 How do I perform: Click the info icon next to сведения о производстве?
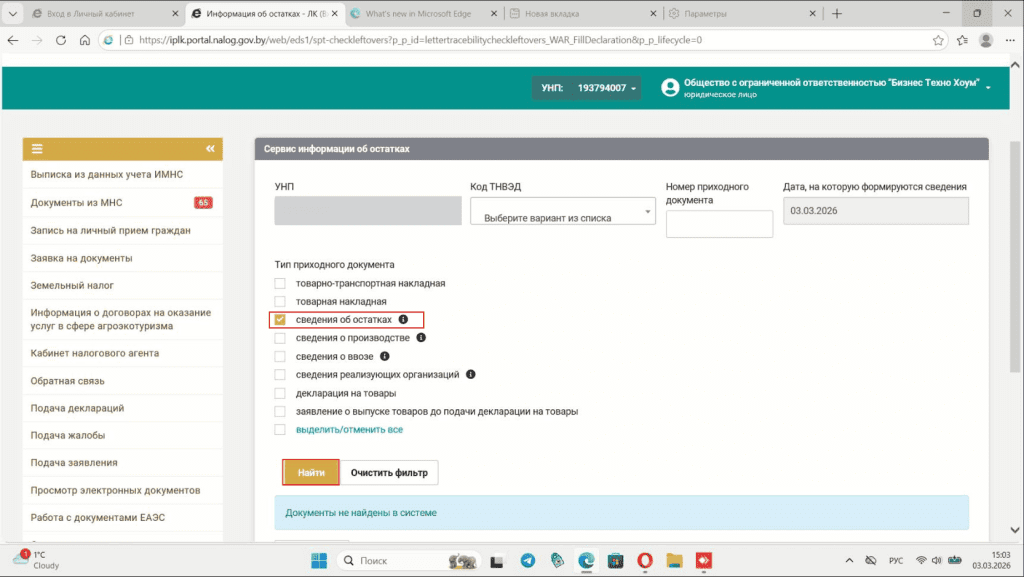click(x=421, y=337)
